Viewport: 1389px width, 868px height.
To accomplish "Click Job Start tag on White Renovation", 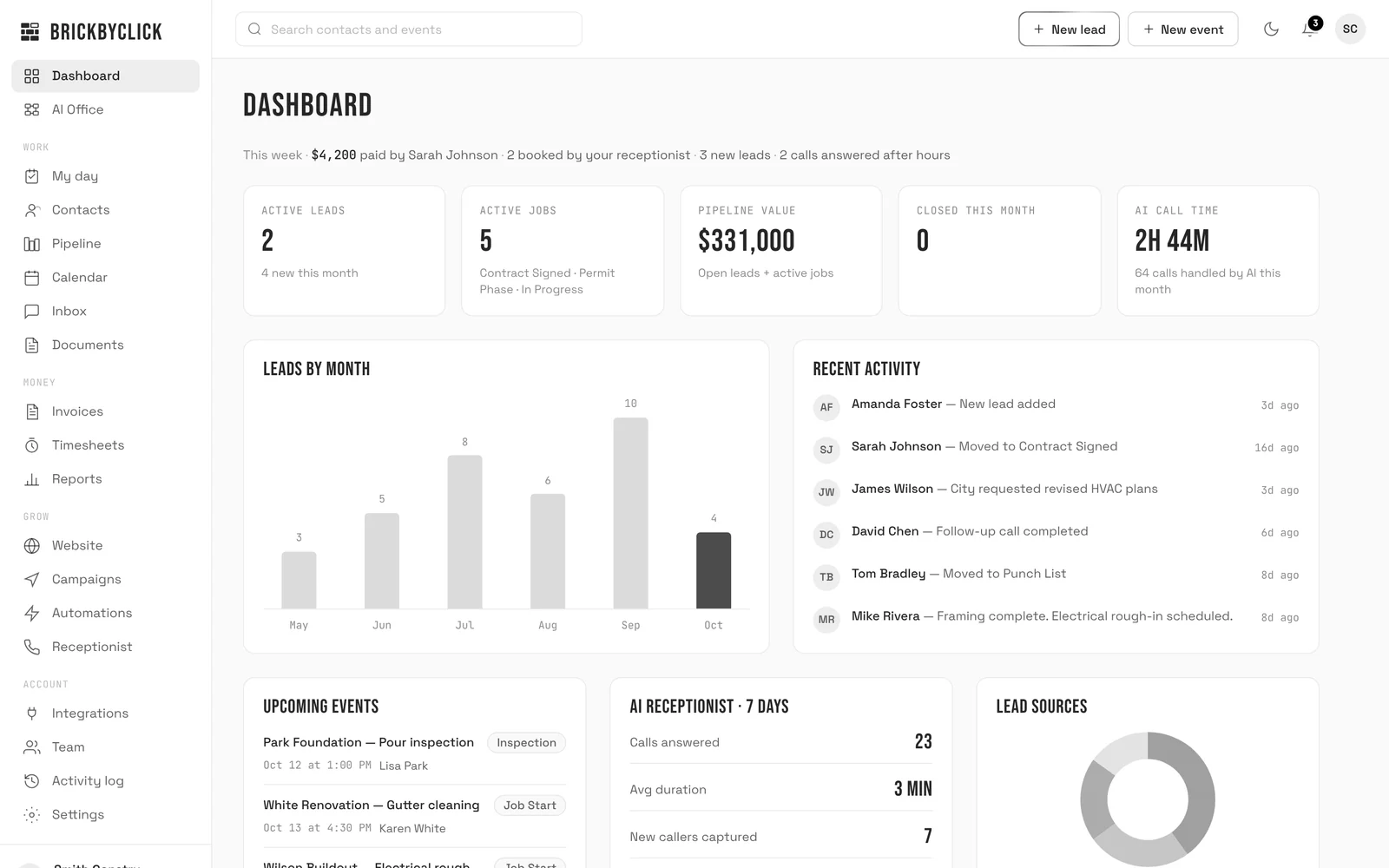I will (530, 806).
